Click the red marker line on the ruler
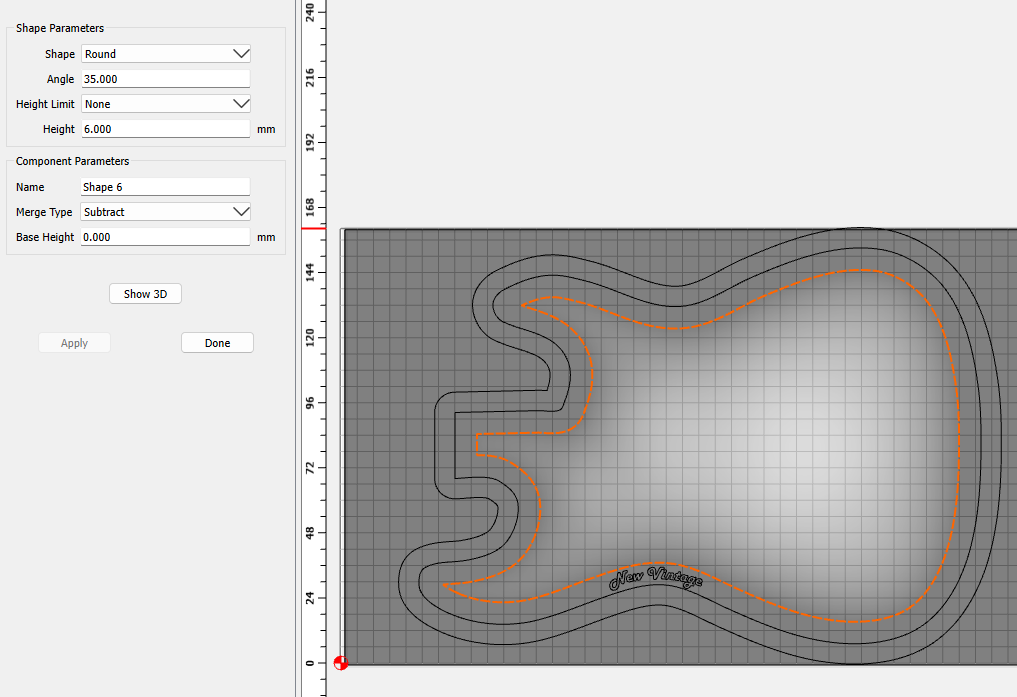1017x697 pixels. pos(314,228)
